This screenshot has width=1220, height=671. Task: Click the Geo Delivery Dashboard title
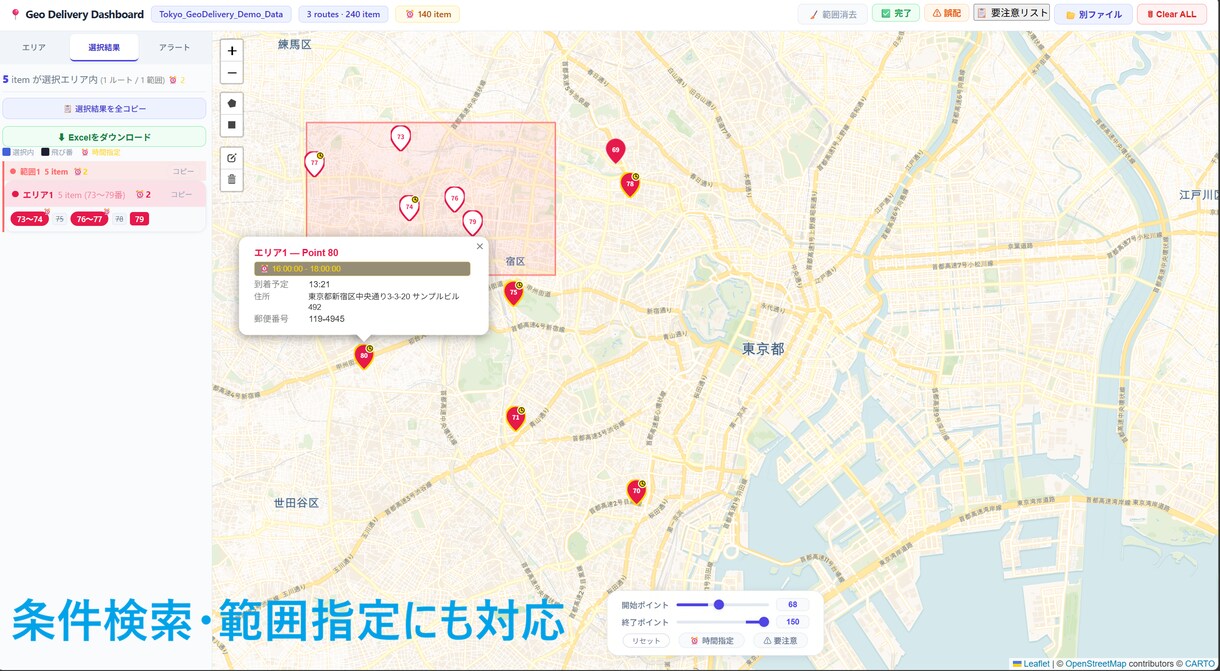(84, 14)
